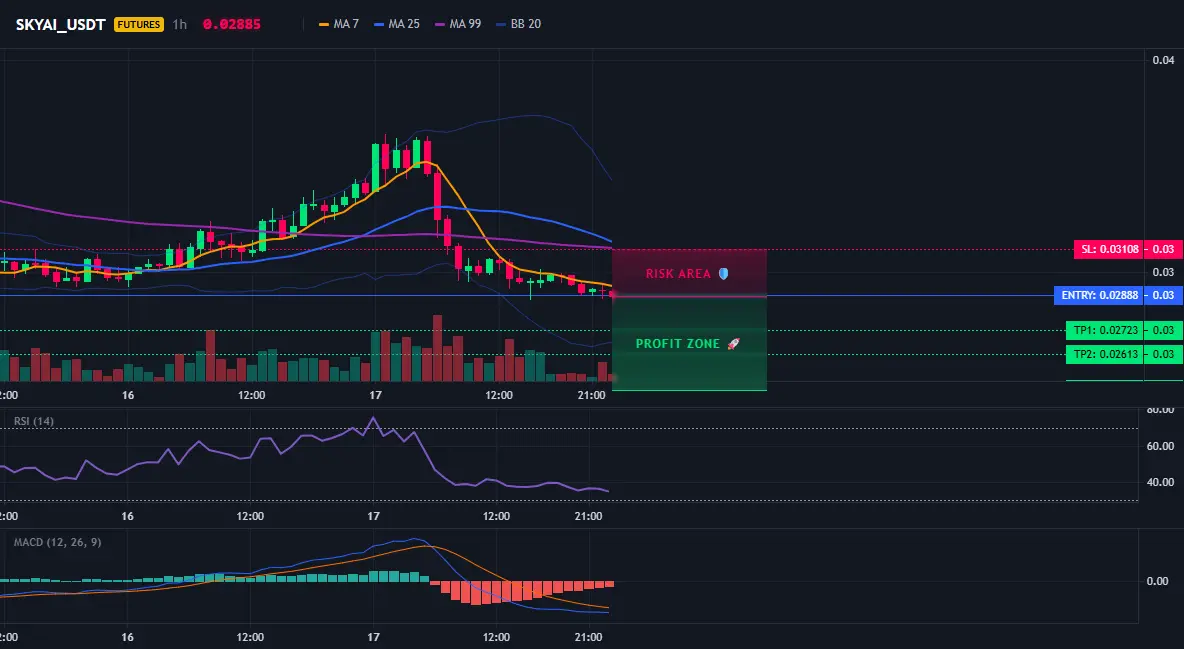Click the ENTRY: 0.02888 price tag

tap(1099, 295)
